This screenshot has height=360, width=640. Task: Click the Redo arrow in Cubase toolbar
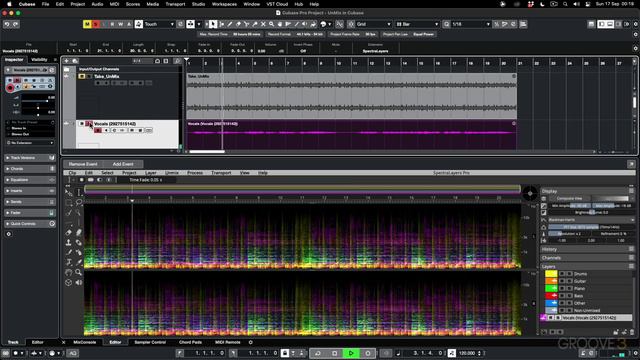pyautogui.click(x=16, y=24)
